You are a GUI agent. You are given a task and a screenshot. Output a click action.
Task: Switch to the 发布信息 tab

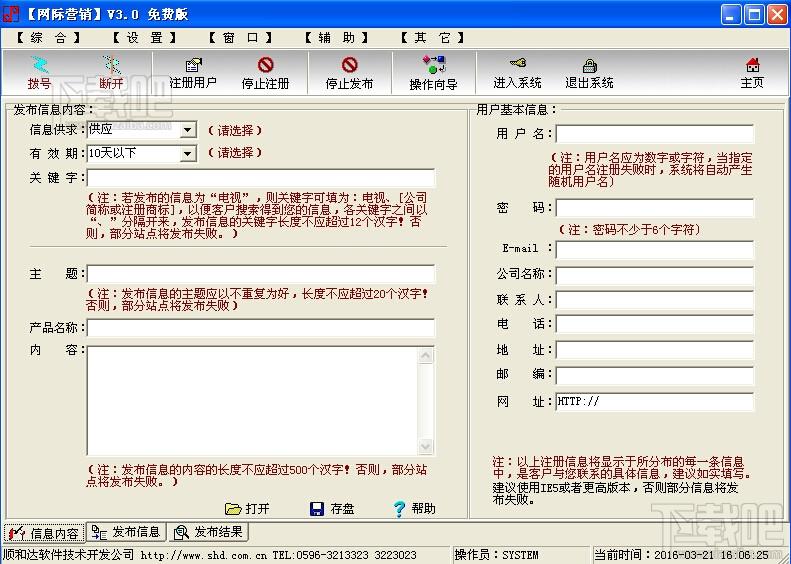point(127,532)
